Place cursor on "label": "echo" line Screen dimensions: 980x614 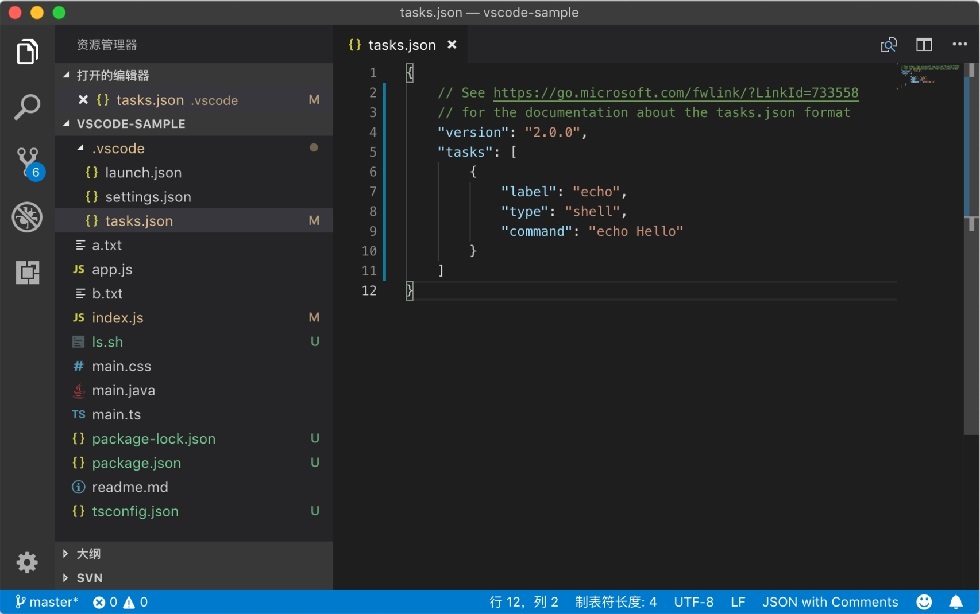coord(564,191)
